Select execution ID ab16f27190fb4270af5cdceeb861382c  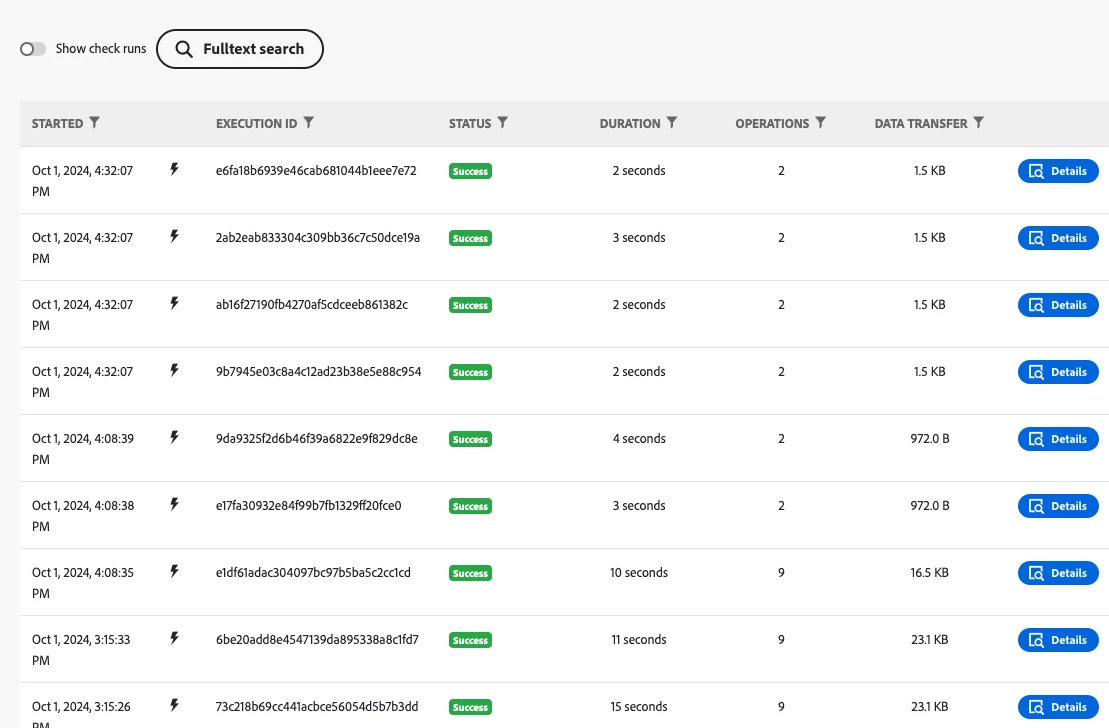point(312,305)
